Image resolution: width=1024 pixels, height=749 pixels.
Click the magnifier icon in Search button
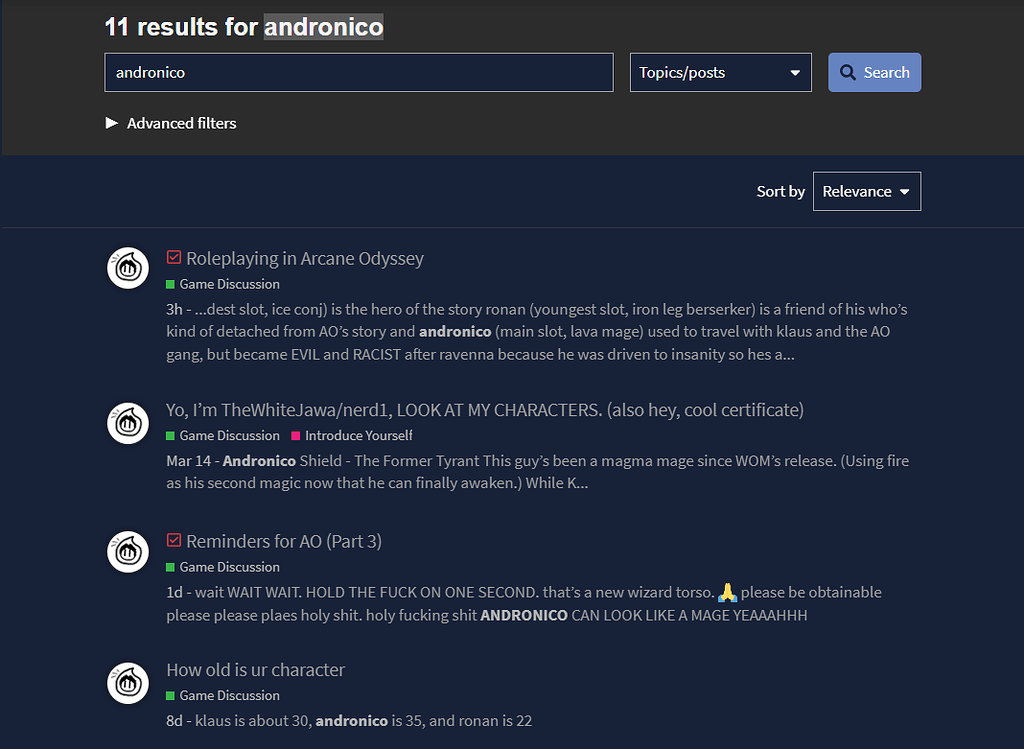[848, 73]
